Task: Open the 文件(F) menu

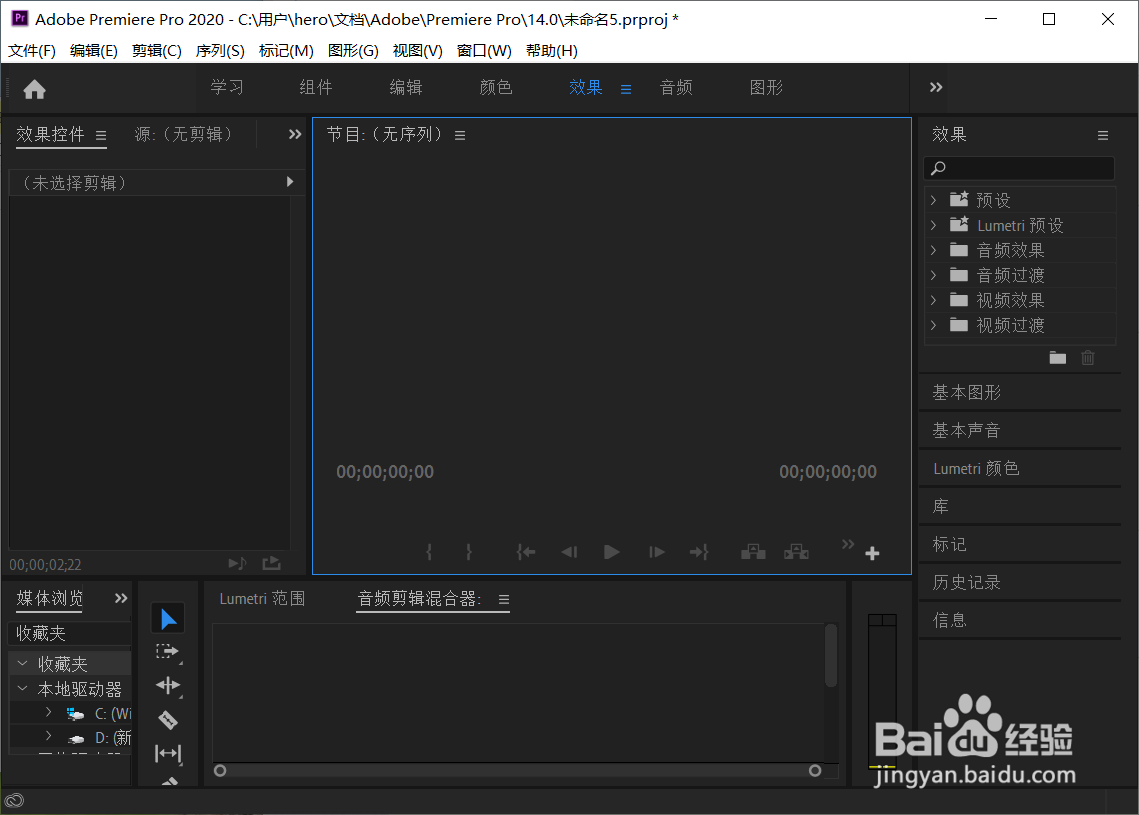Action: tap(31, 51)
